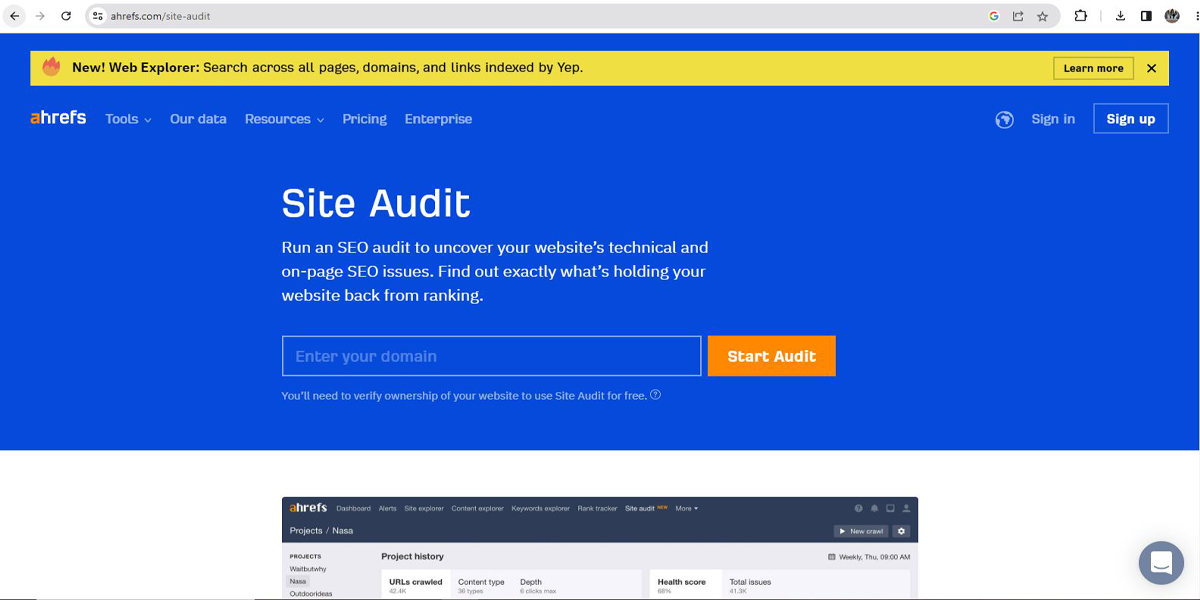Click the browser forward arrow
Viewport: 1200px width, 600px height.
coord(40,16)
